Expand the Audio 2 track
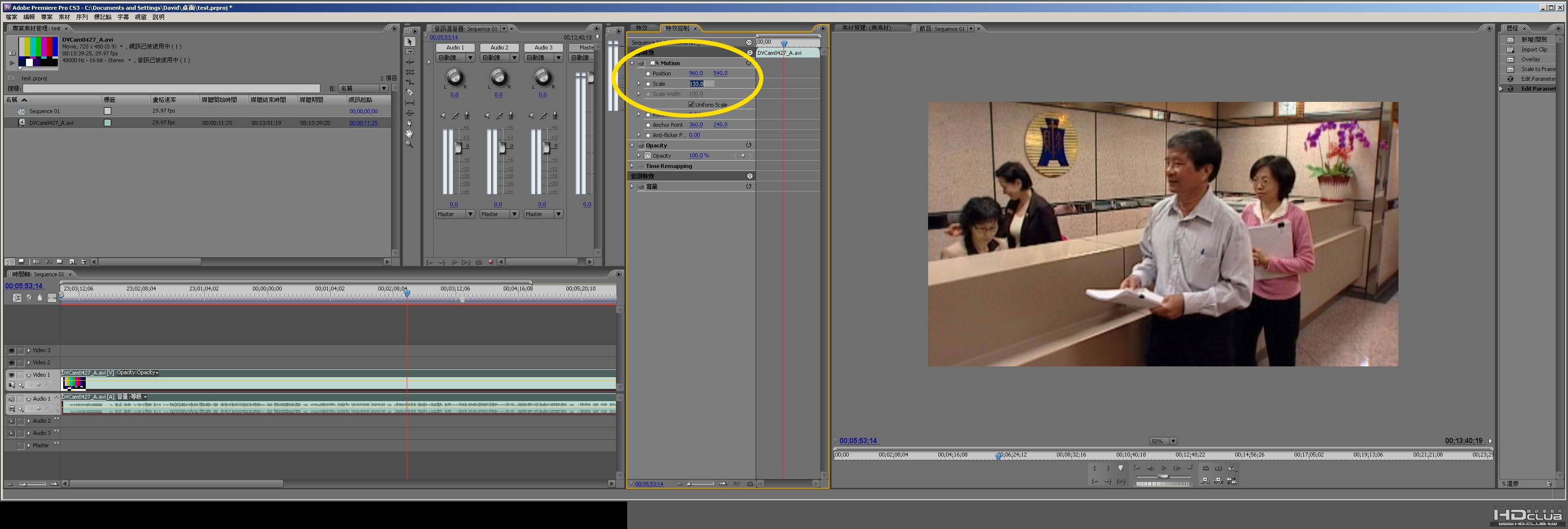Viewport: 1568px width, 529px height. pyautogui.click(x=28, y=421)
